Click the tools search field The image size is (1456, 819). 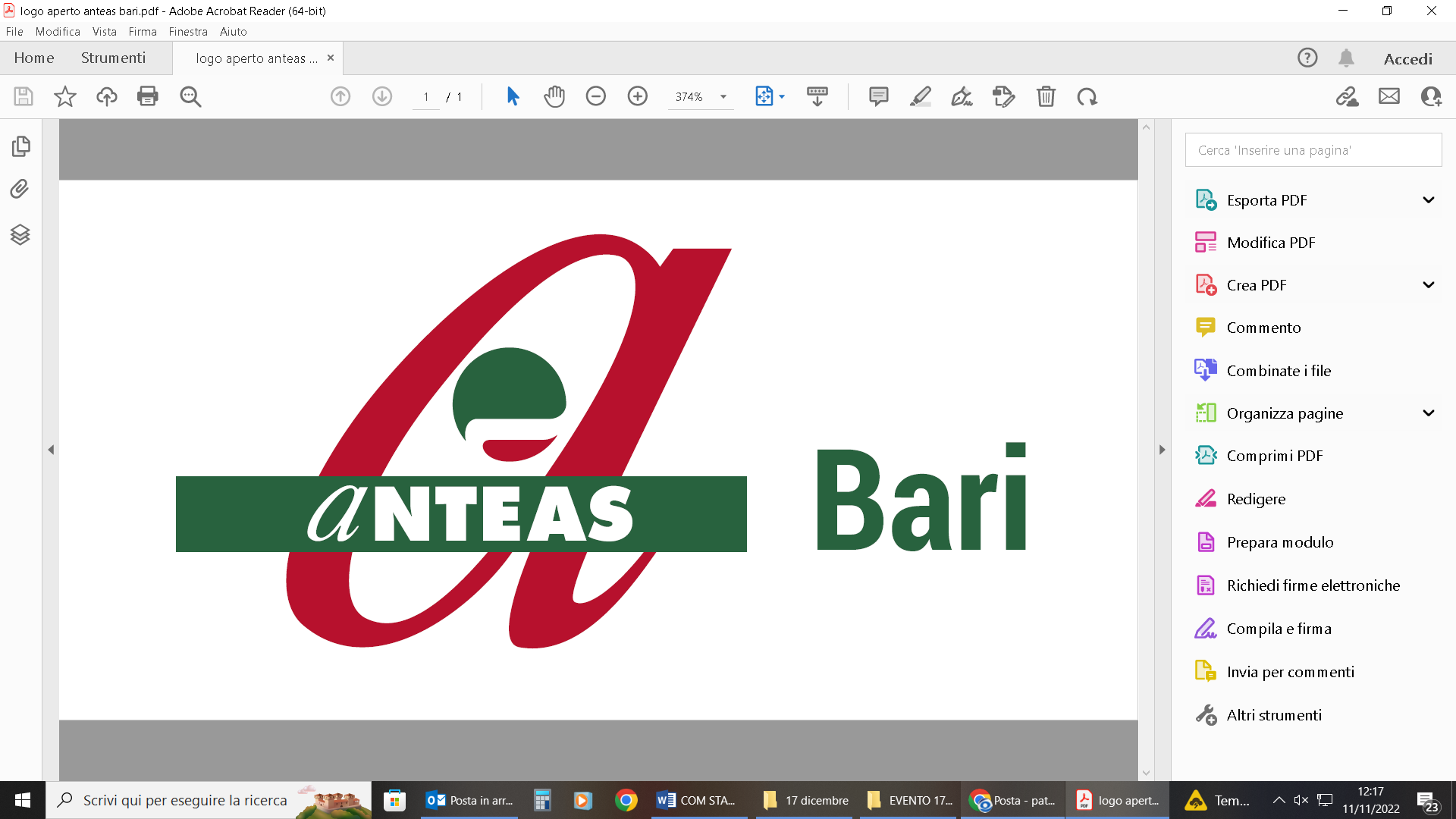[x=1313, y=150]
